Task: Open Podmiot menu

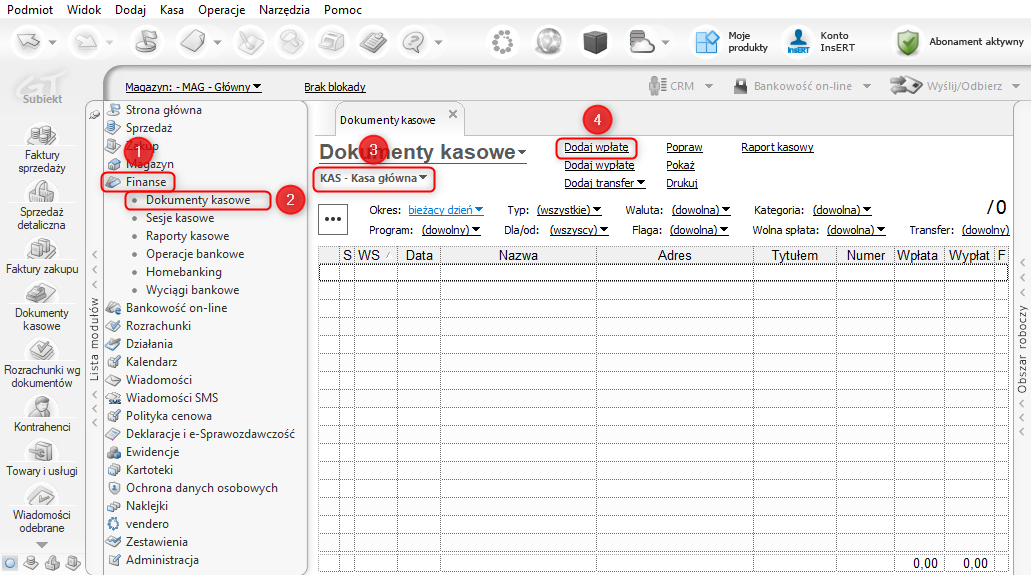Action: (x=30, y=10)
